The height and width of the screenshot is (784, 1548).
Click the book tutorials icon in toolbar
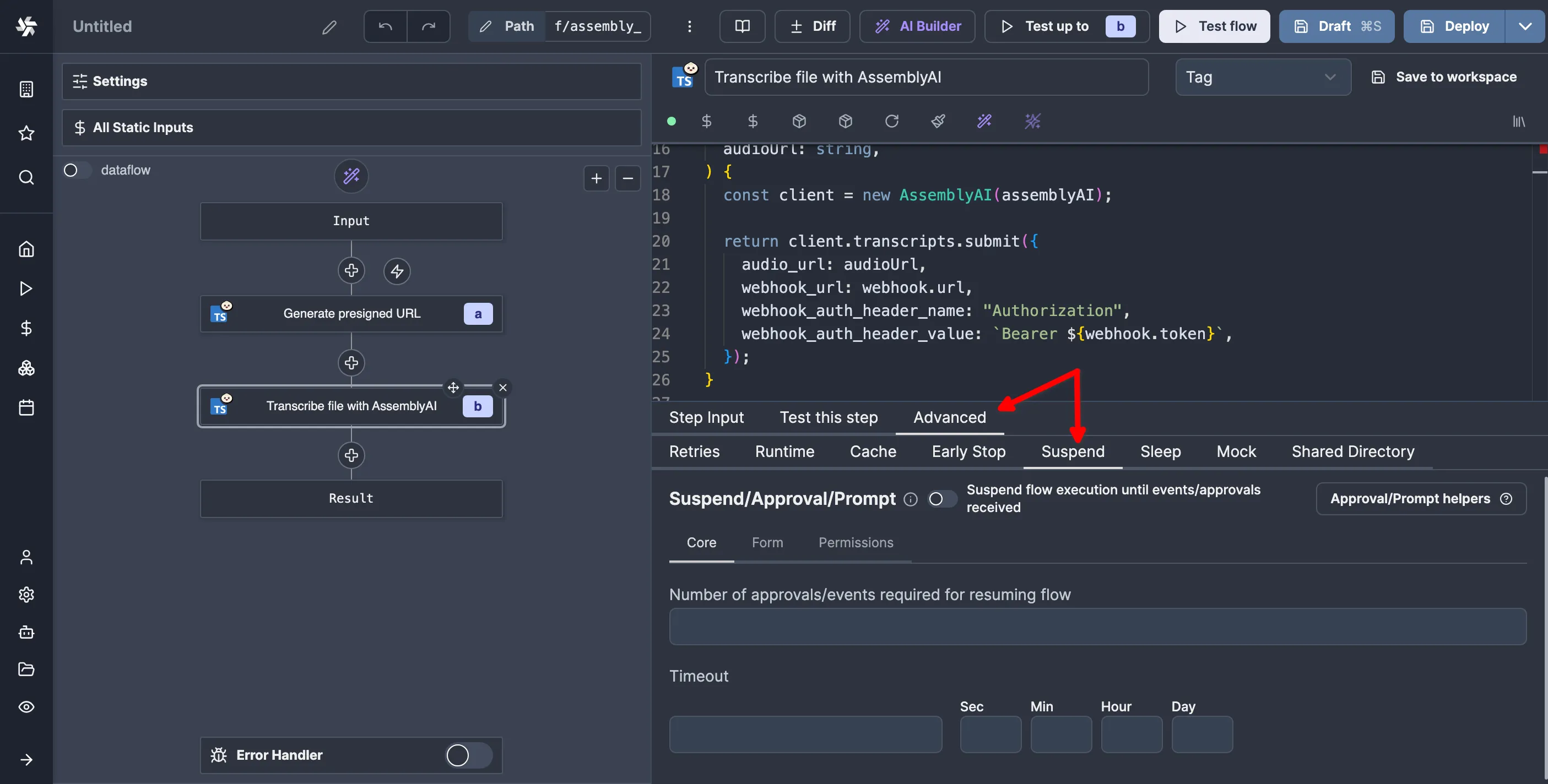point(742,26)
